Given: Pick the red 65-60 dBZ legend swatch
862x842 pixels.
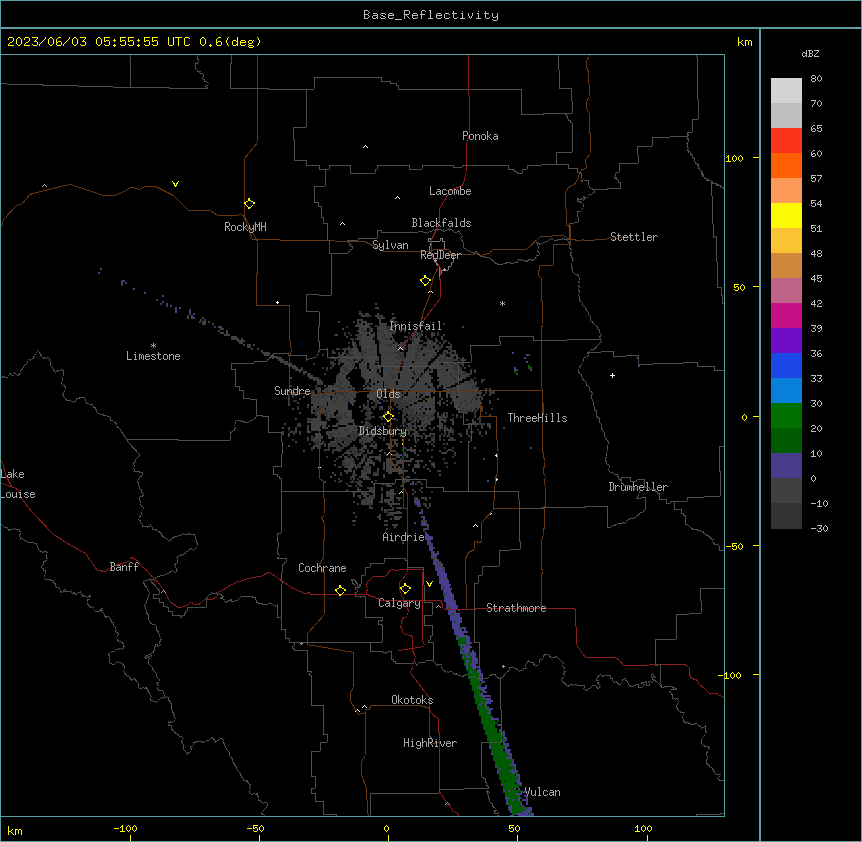Looking at the screenshot, I should [x=786, y=141].
